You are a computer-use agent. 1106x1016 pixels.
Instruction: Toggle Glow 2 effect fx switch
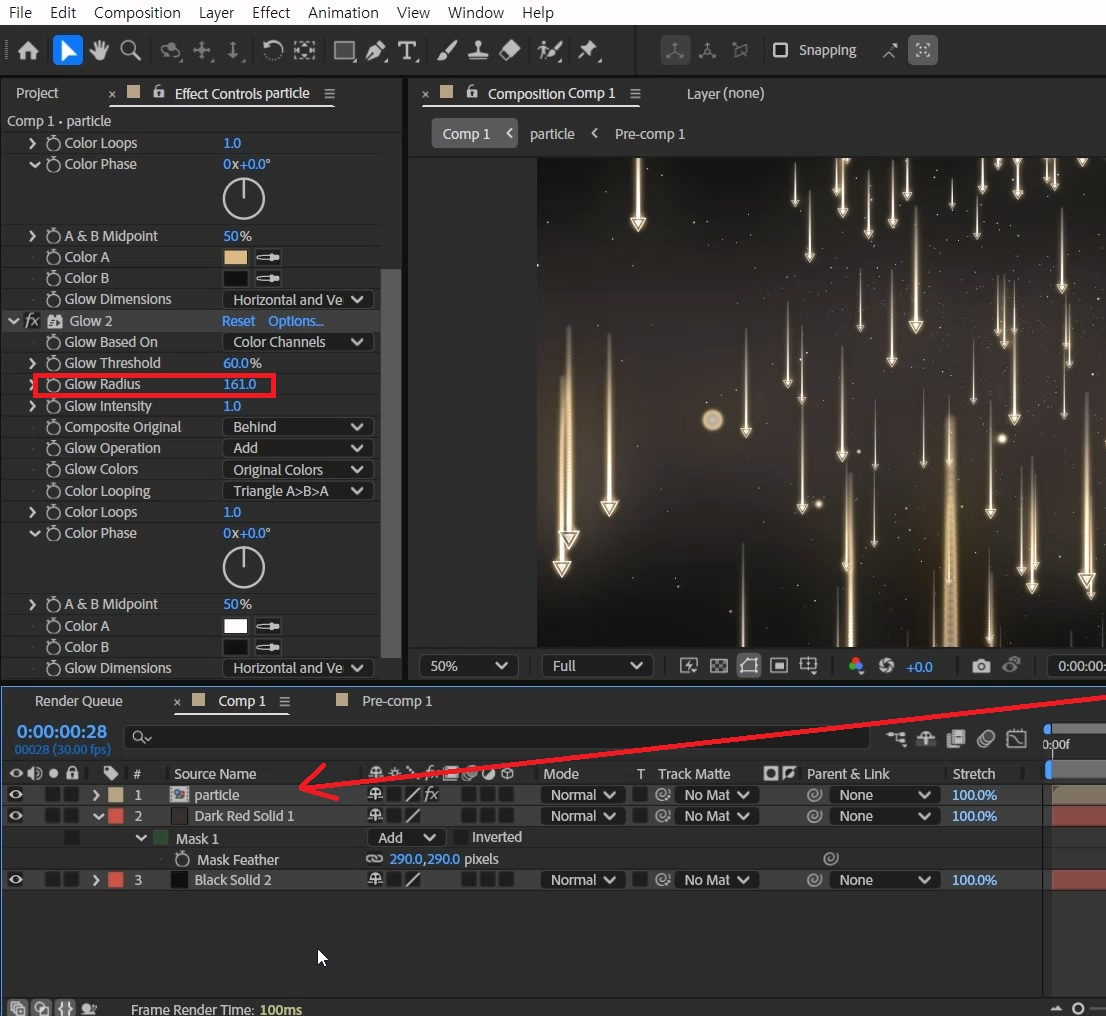point(32,321)
